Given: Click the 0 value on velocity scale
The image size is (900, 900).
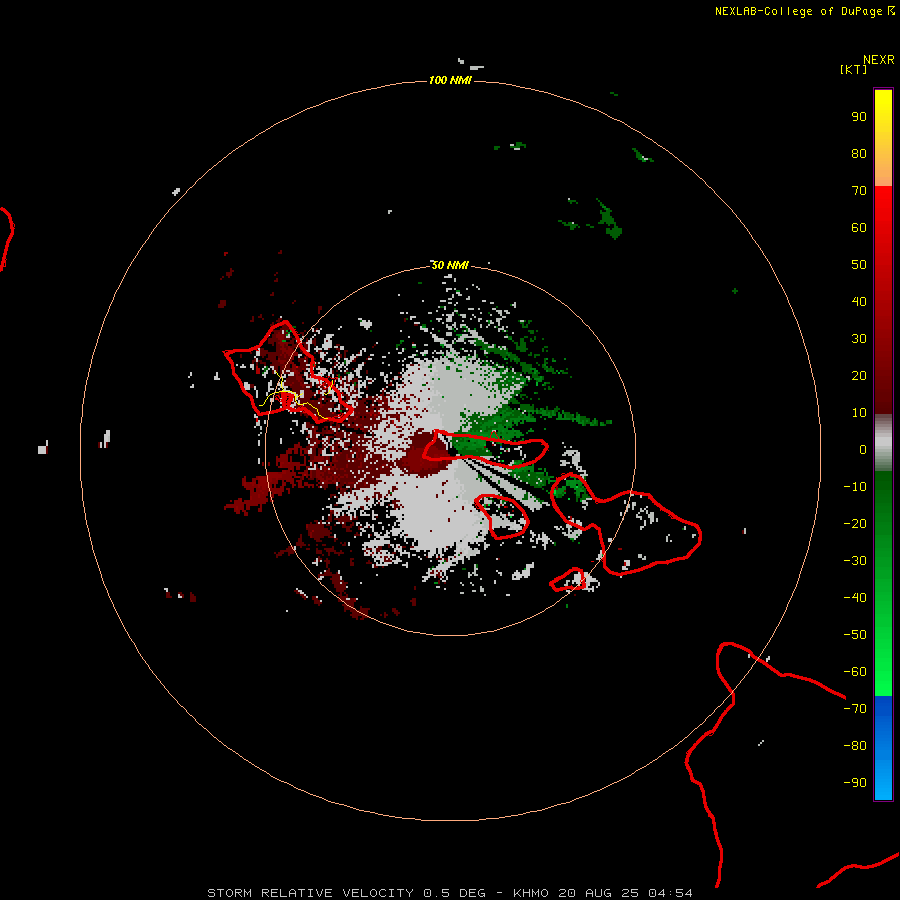Looking at the screenshot, I should click(863, 449).
